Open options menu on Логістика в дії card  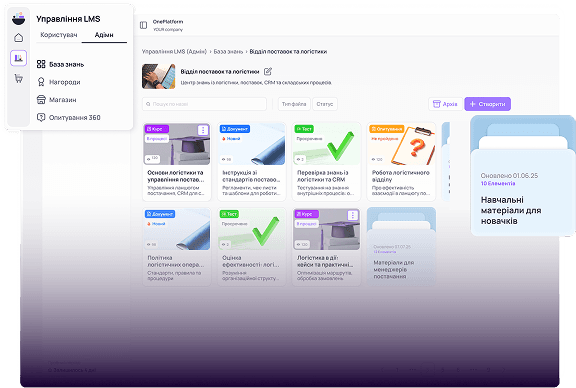click(353, 215)
